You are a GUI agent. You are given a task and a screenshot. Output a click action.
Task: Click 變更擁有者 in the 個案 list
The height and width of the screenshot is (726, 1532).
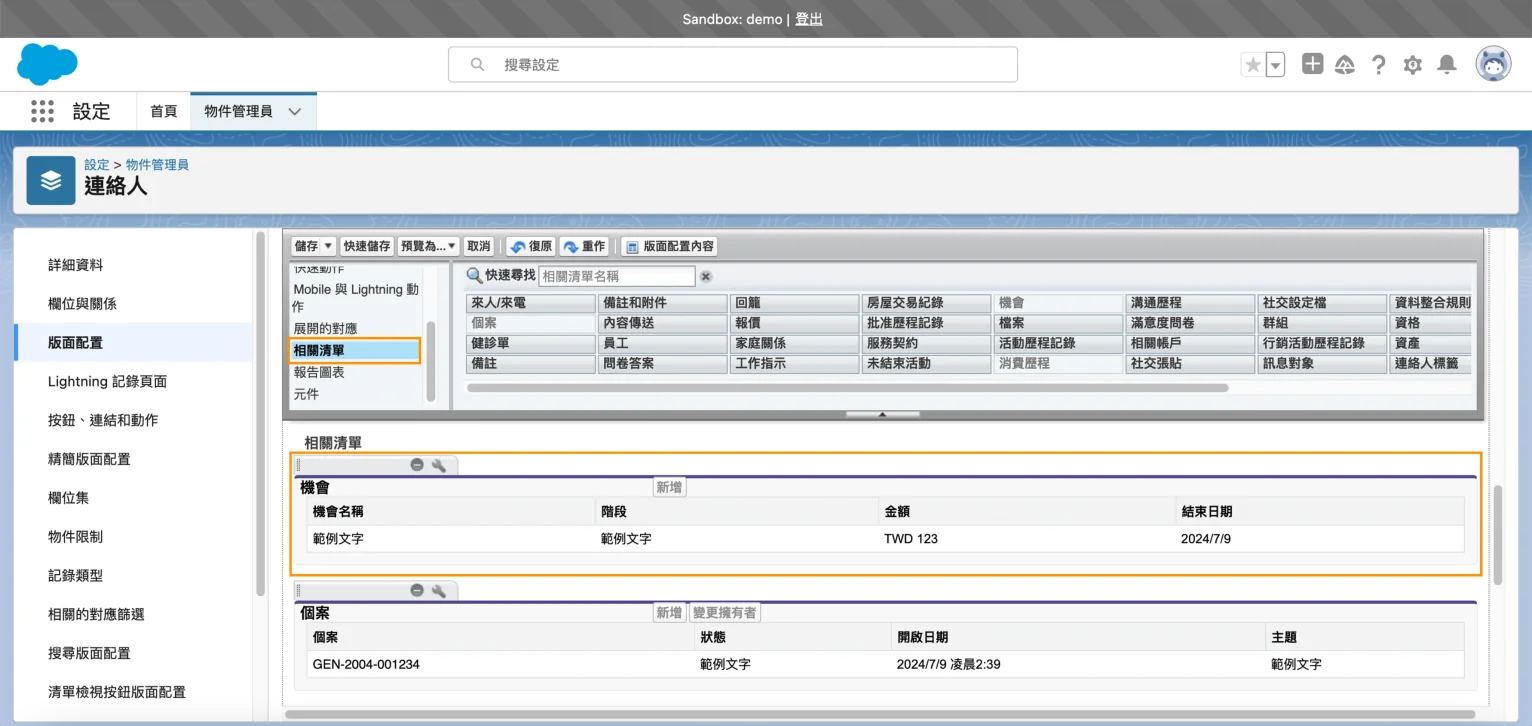tap(725, 613)
